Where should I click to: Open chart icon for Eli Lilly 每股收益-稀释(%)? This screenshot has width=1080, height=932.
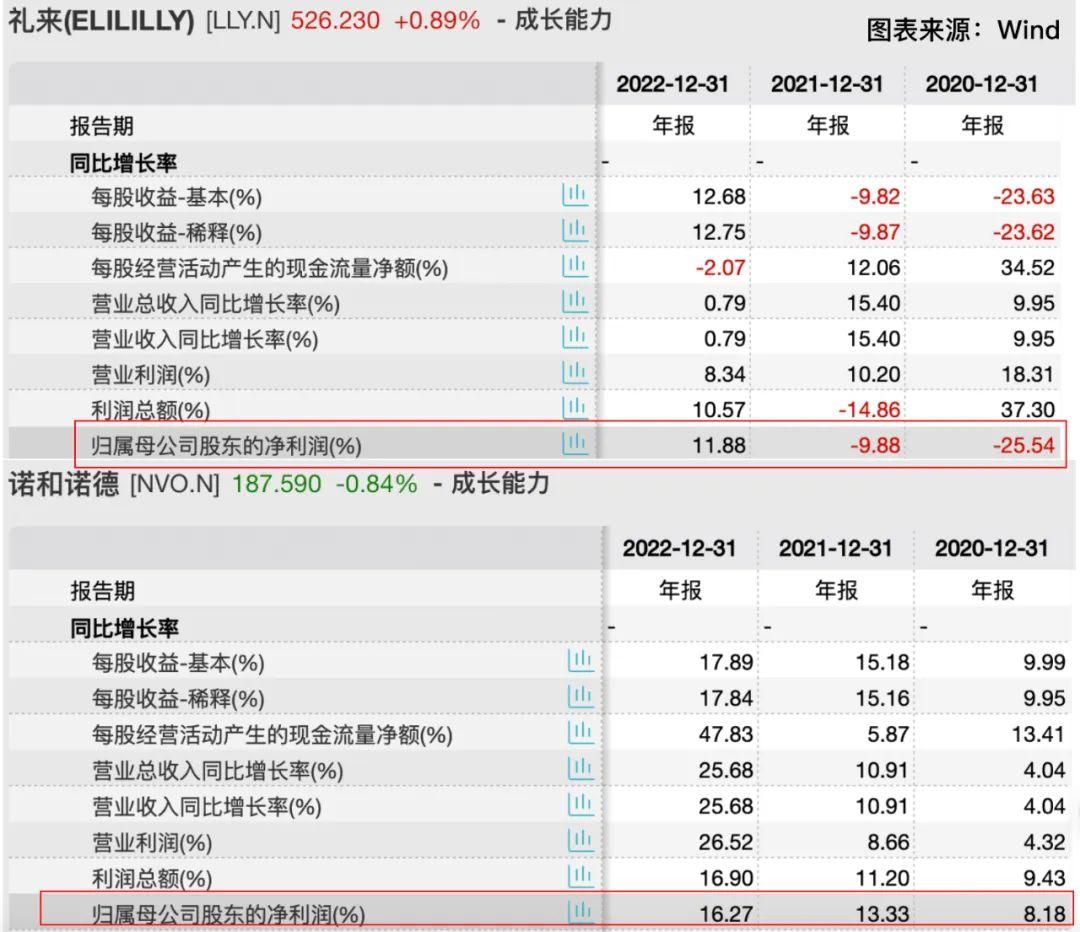(574, 231)
